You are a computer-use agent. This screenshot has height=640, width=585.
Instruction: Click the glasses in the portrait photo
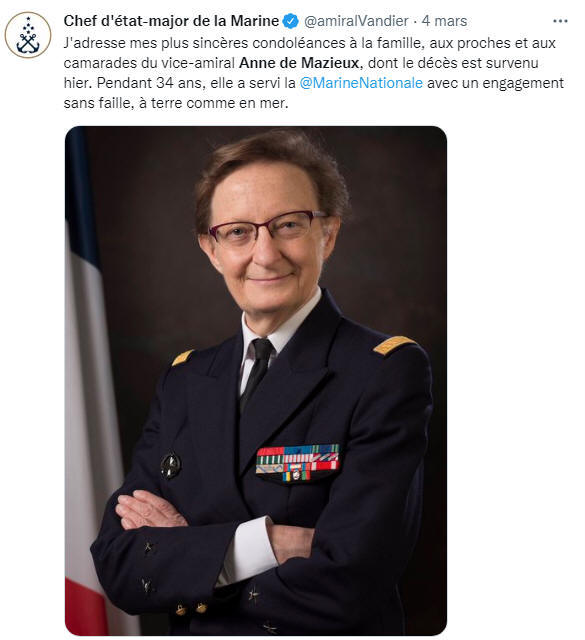pos(266,228)
